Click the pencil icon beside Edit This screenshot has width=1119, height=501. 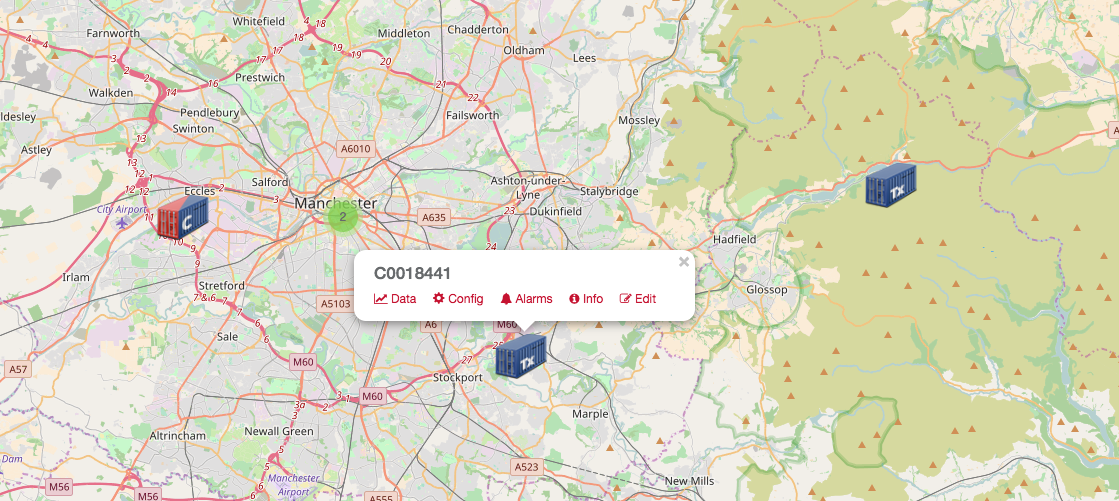626,299
